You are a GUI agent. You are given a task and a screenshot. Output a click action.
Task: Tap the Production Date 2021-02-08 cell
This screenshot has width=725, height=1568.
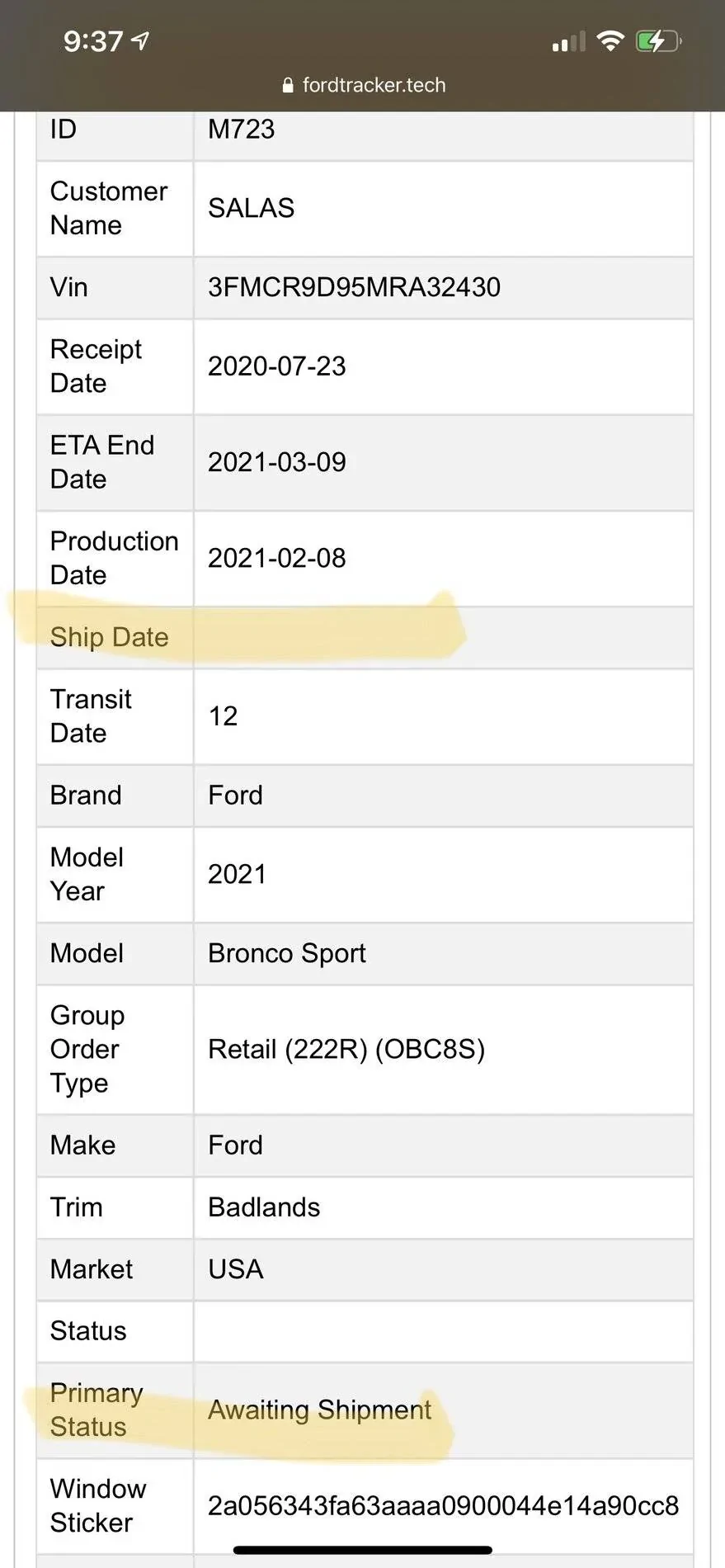(277, 558)
